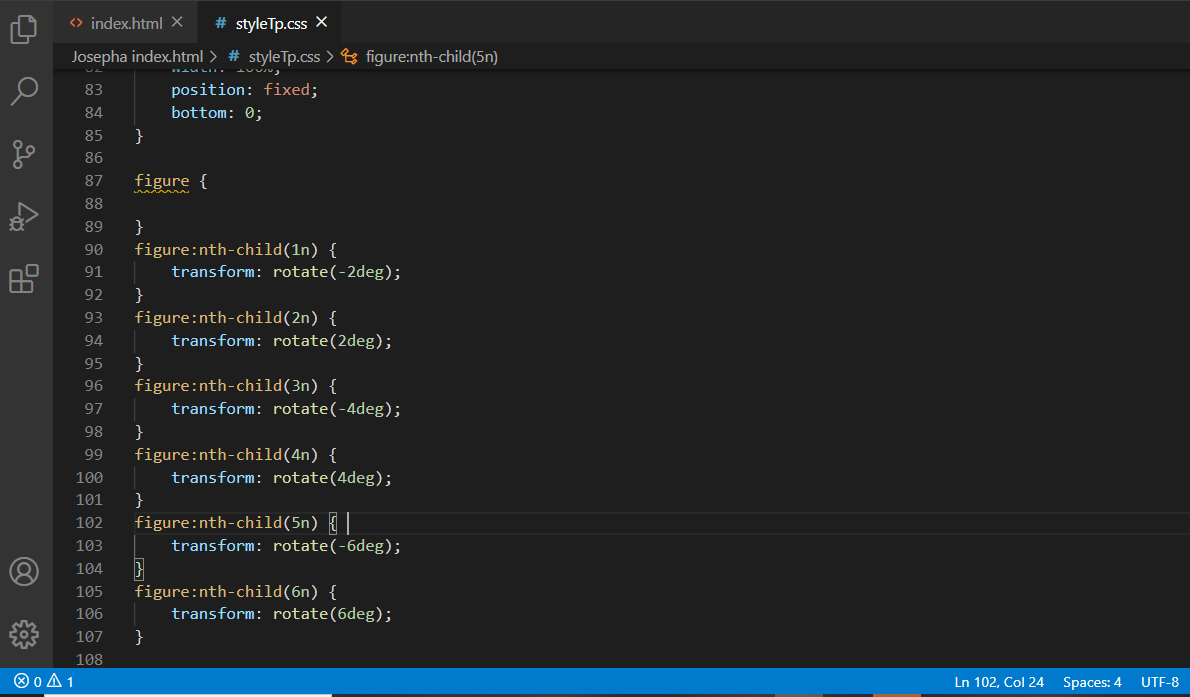Open the Run and Debug view
The height and width of the screenshot is (697, 1190).
24,216
